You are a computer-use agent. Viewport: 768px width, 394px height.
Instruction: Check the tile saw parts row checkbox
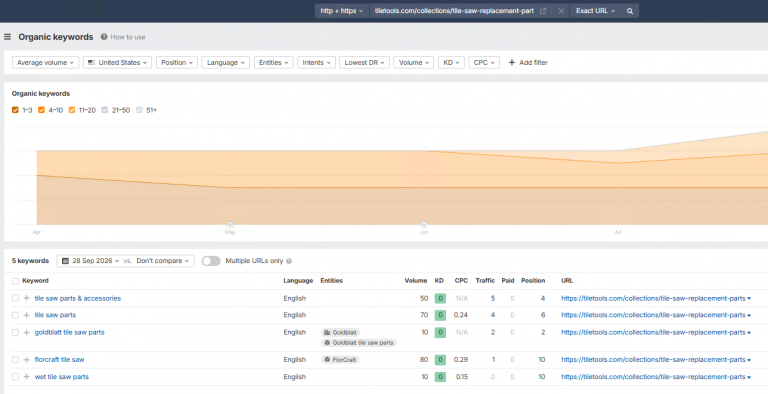[x=15, y=315]
